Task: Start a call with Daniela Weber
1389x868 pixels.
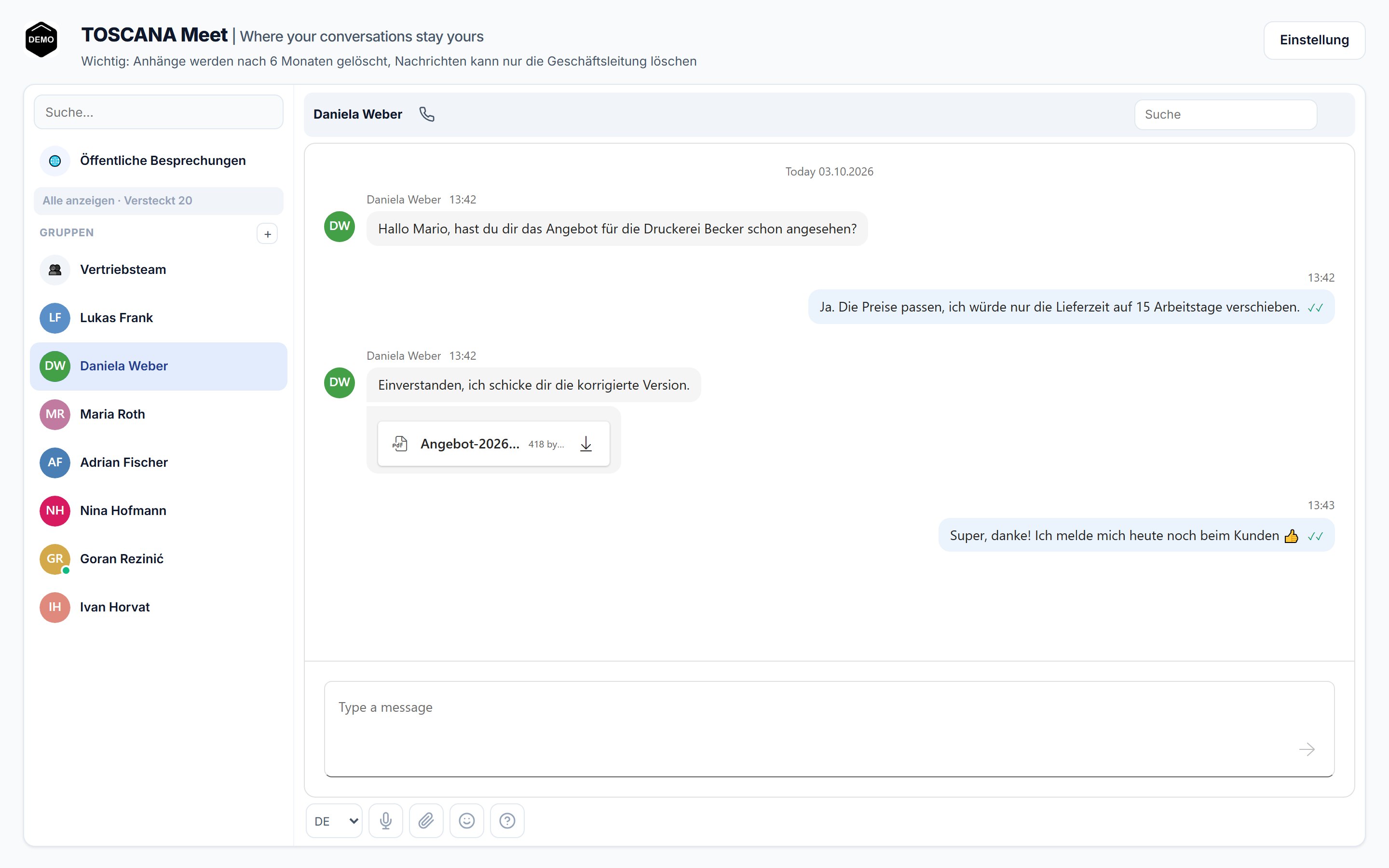Action: tap(426, 114)
